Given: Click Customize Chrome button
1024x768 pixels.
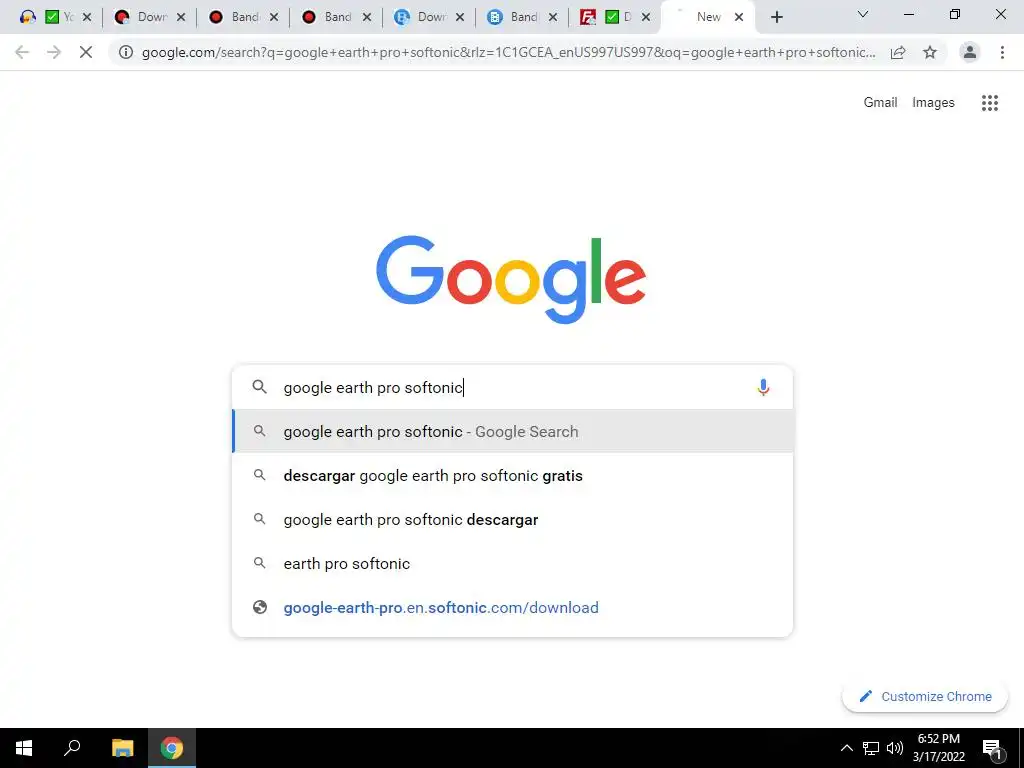Looking at the screenshot, I should (925, 696).
